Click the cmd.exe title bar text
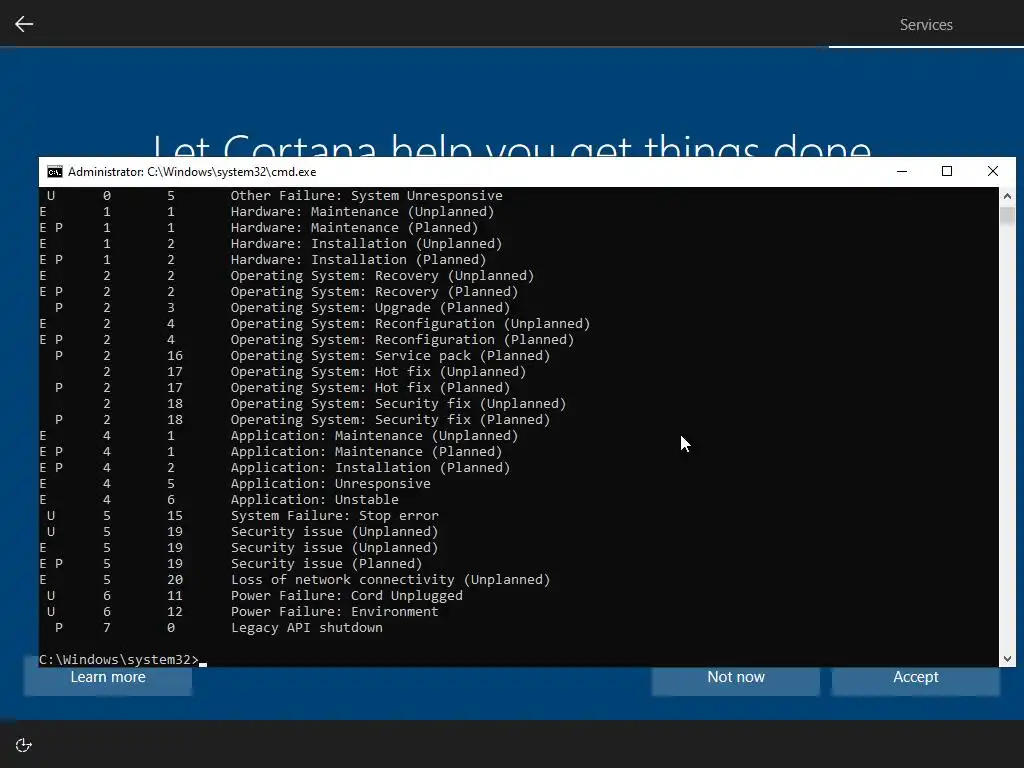 [192, 172]
